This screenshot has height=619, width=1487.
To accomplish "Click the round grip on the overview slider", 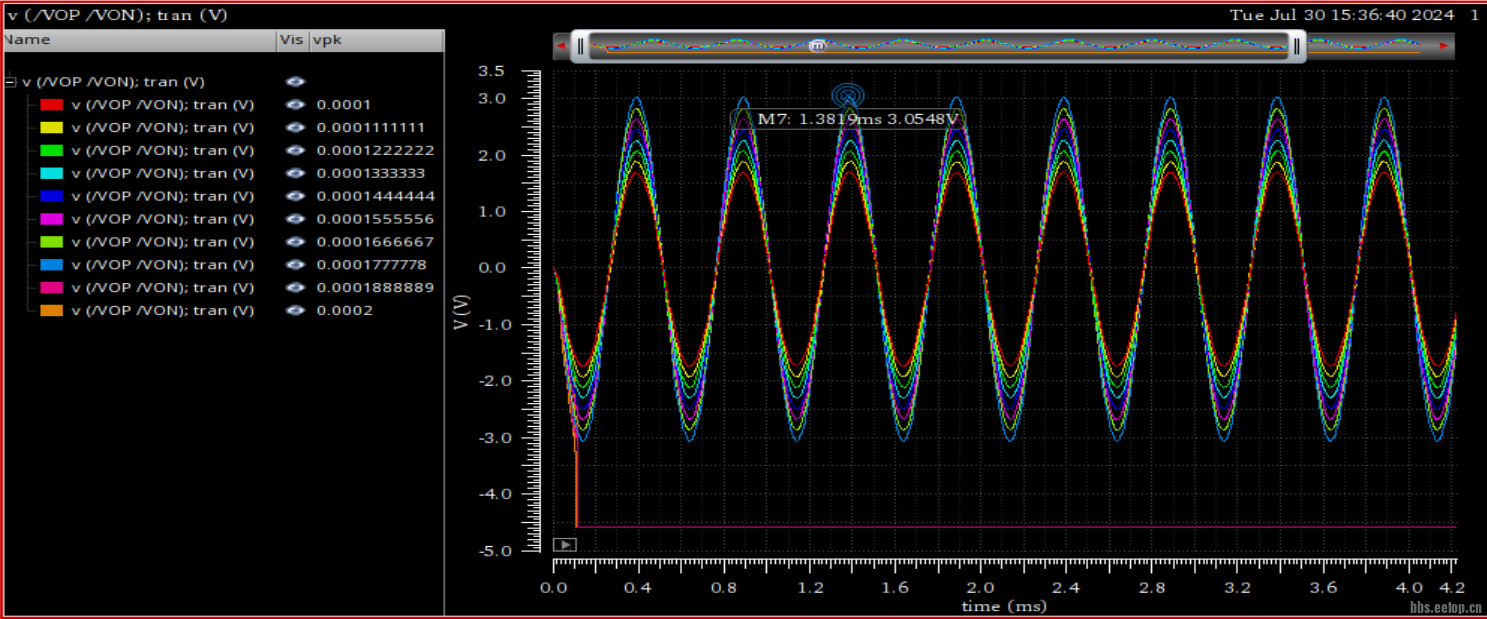I will tap(817, 46).
